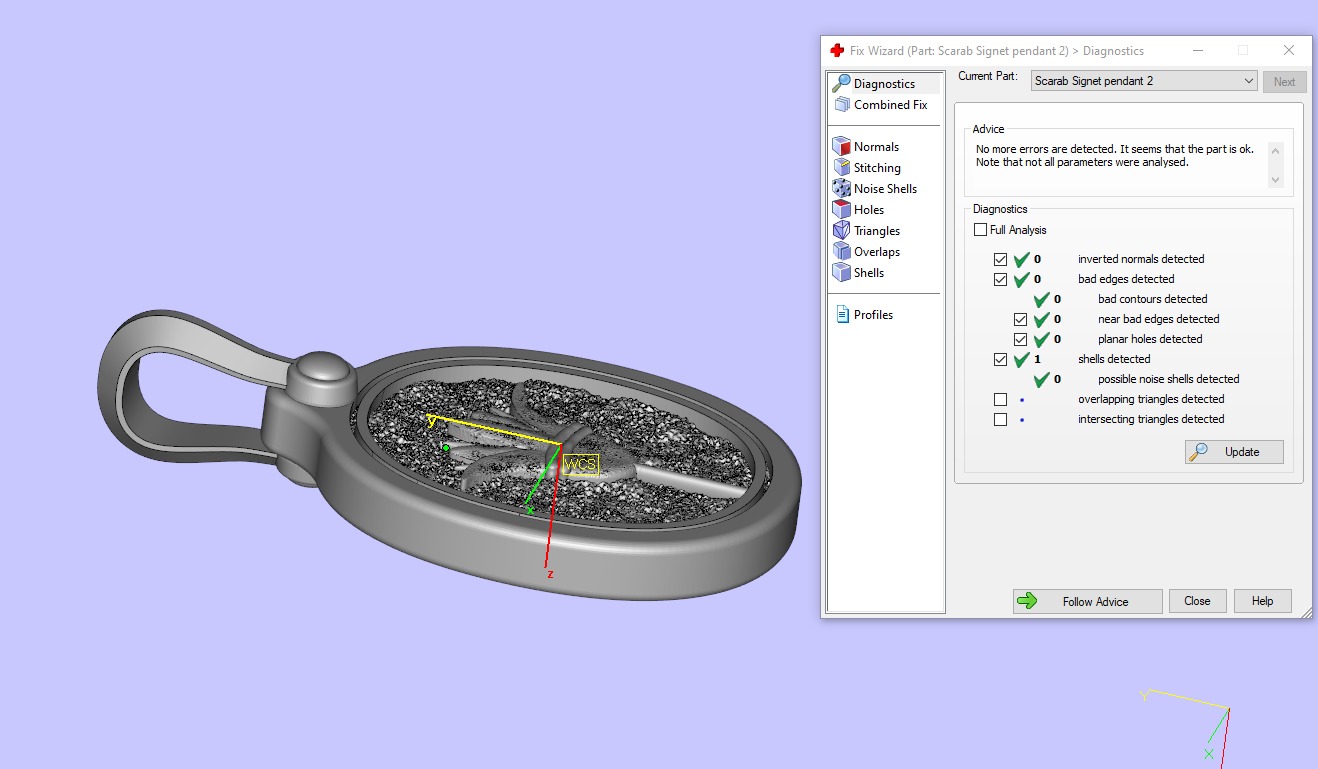This screenshot has height=769, width=1318.
Task: Open the Current Part dropdown
Action: (x=1144, y=81)
